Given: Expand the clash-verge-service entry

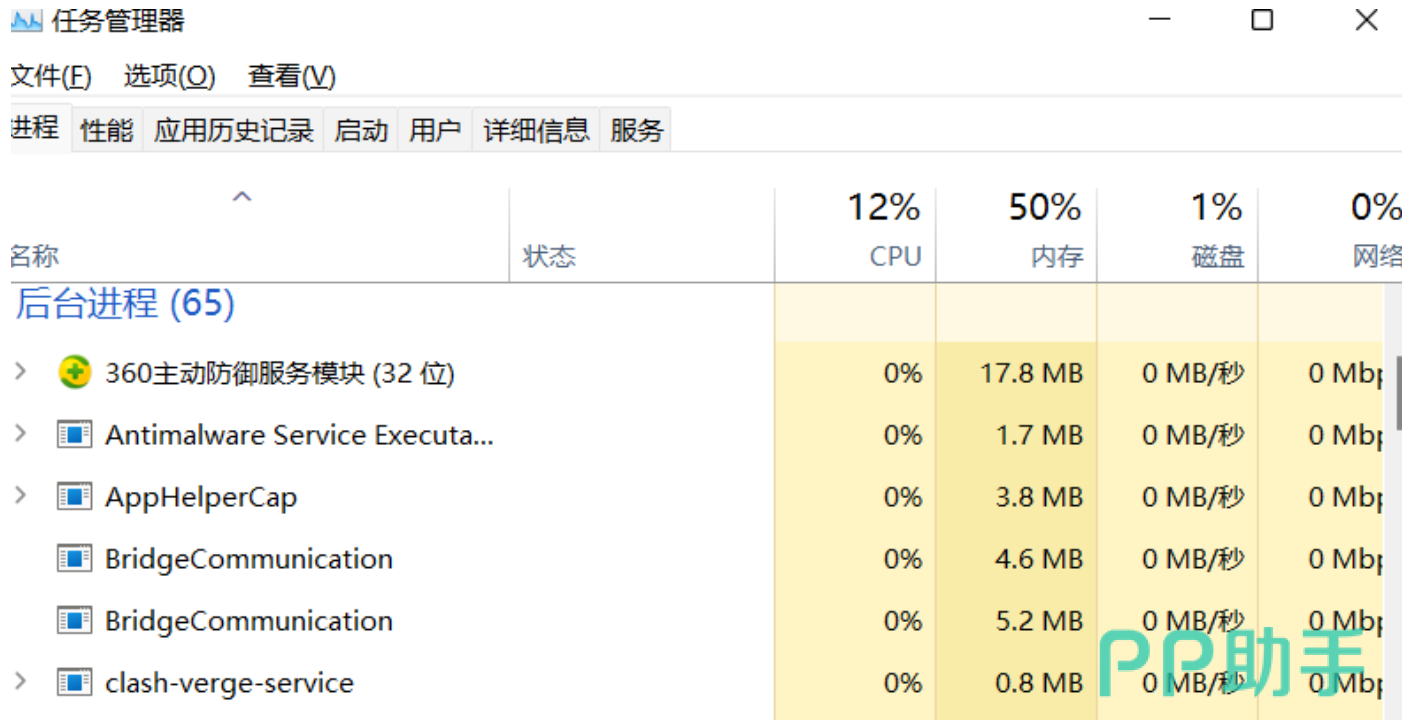Looking at the screenshot, I should pyautogui.click(x=20, y=682).
